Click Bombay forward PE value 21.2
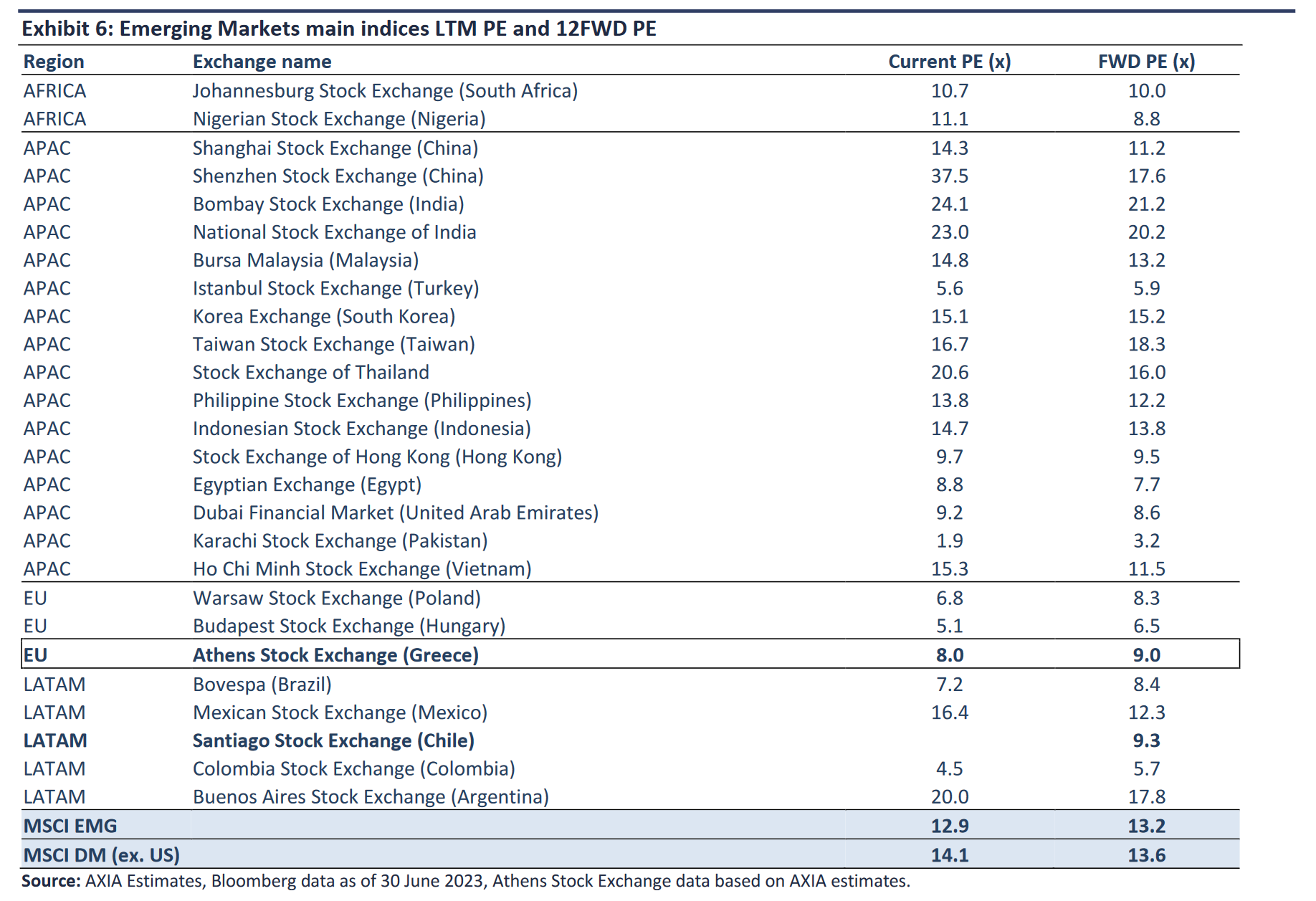Screen dimensions: 1316x901 coord(1147,204)
